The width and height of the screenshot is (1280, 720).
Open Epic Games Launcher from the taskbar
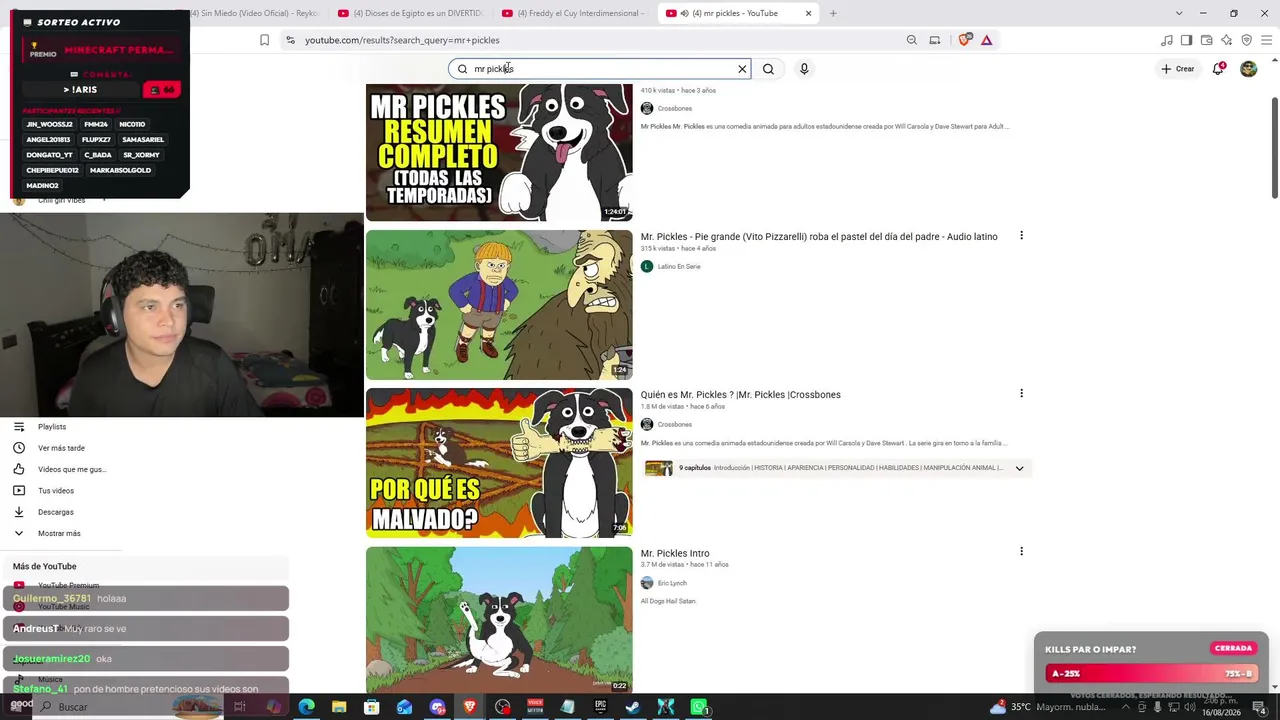(x=600, y=707)
